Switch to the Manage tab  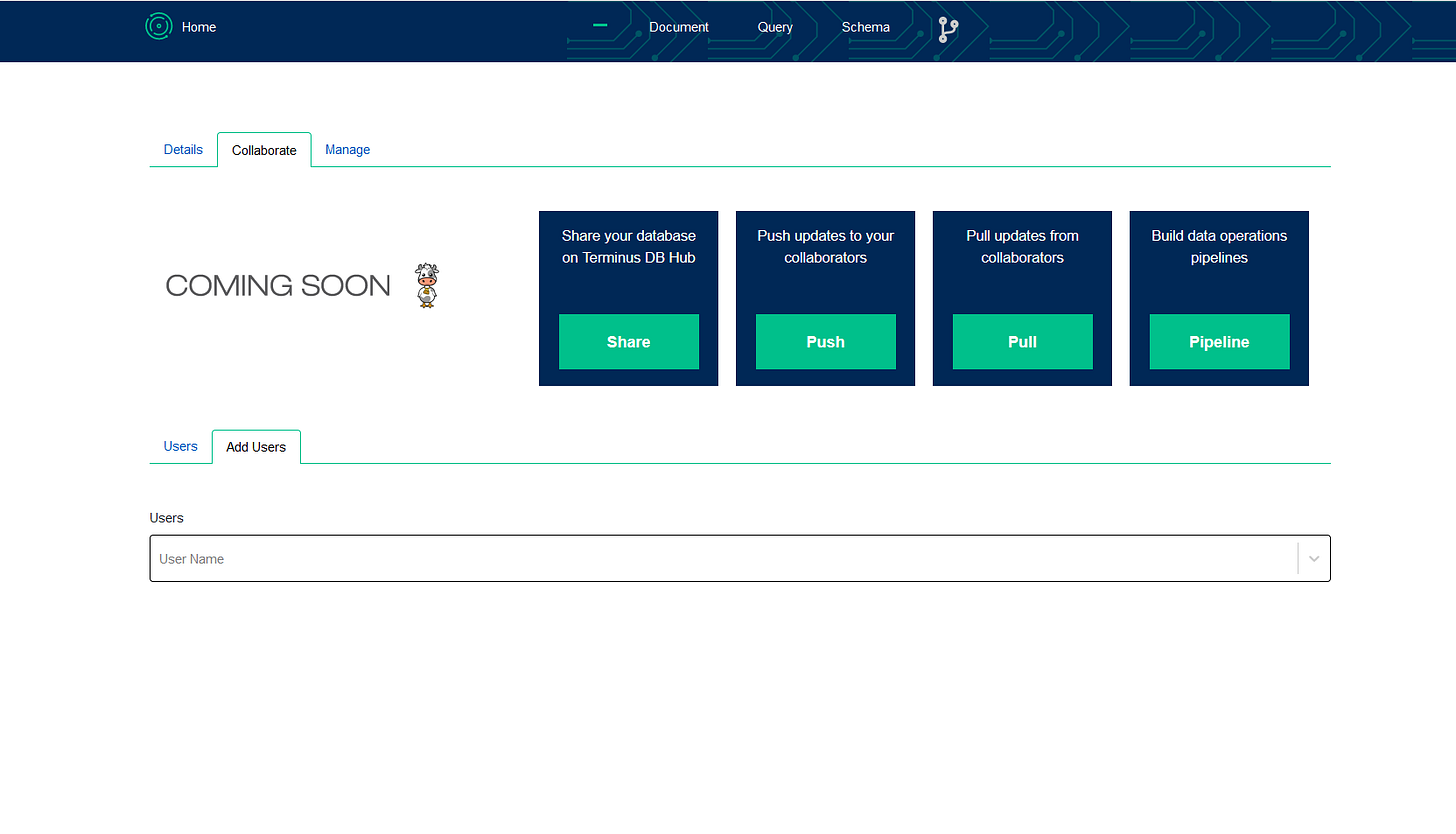coord(347,149)
